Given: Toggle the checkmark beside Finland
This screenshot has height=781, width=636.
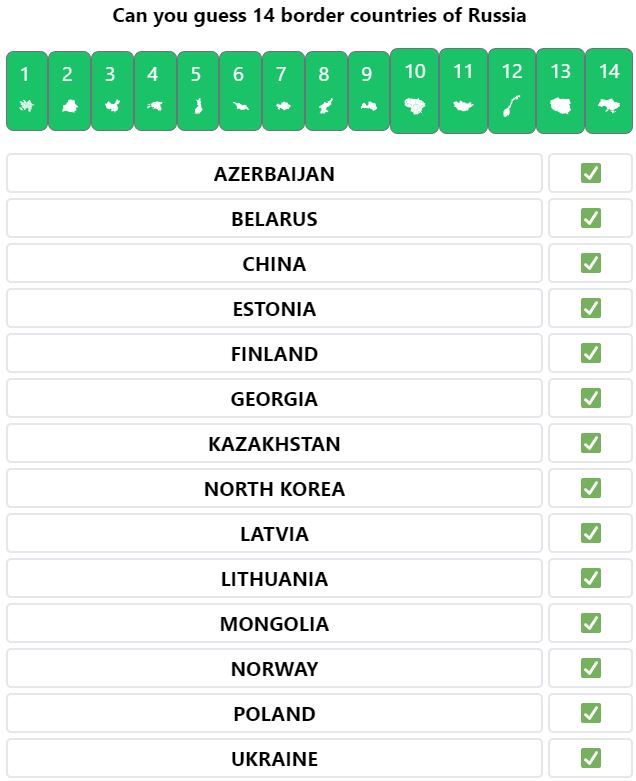Looking at the screenshot, I should point(591,353).
